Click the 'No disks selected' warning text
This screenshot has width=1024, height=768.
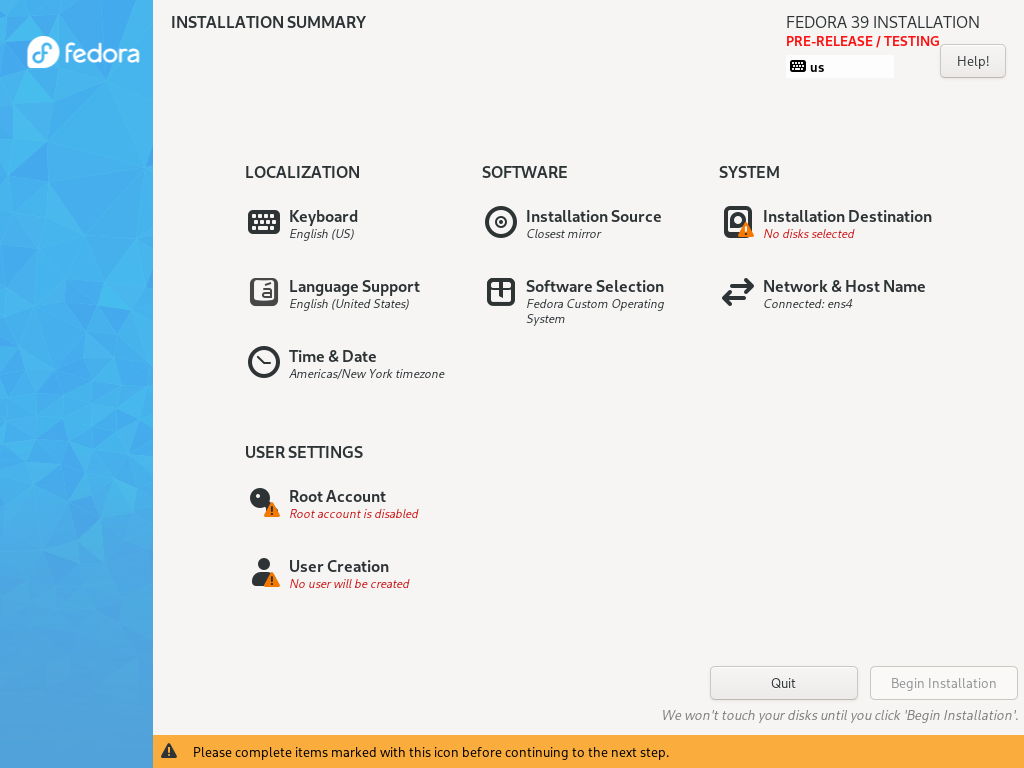click(x=808, y=234)
